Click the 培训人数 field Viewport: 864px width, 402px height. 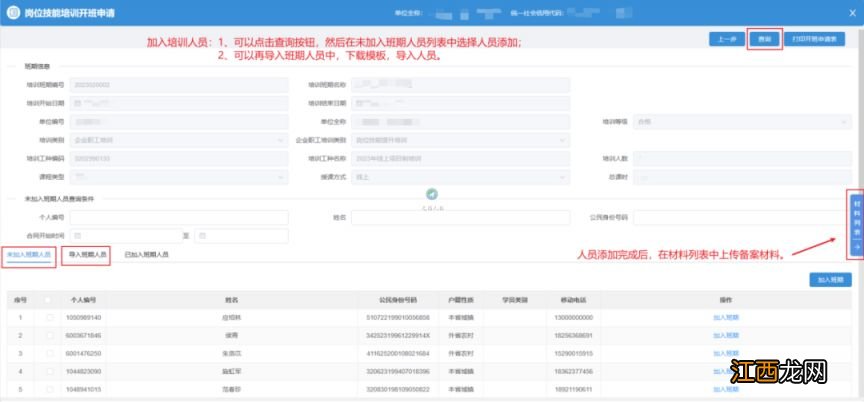[x=742, y=159]
